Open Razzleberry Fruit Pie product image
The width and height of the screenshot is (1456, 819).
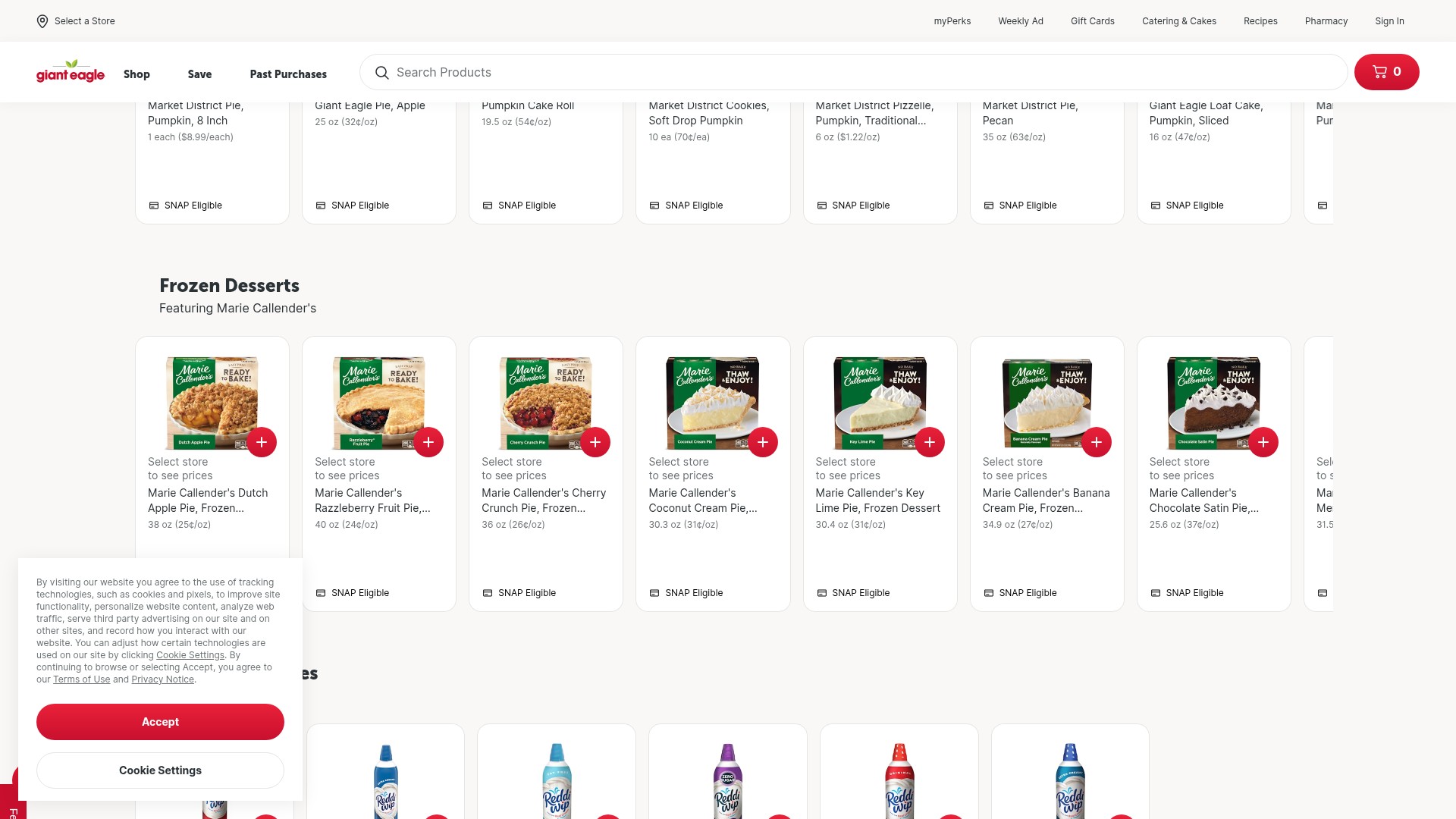(379, 403)
